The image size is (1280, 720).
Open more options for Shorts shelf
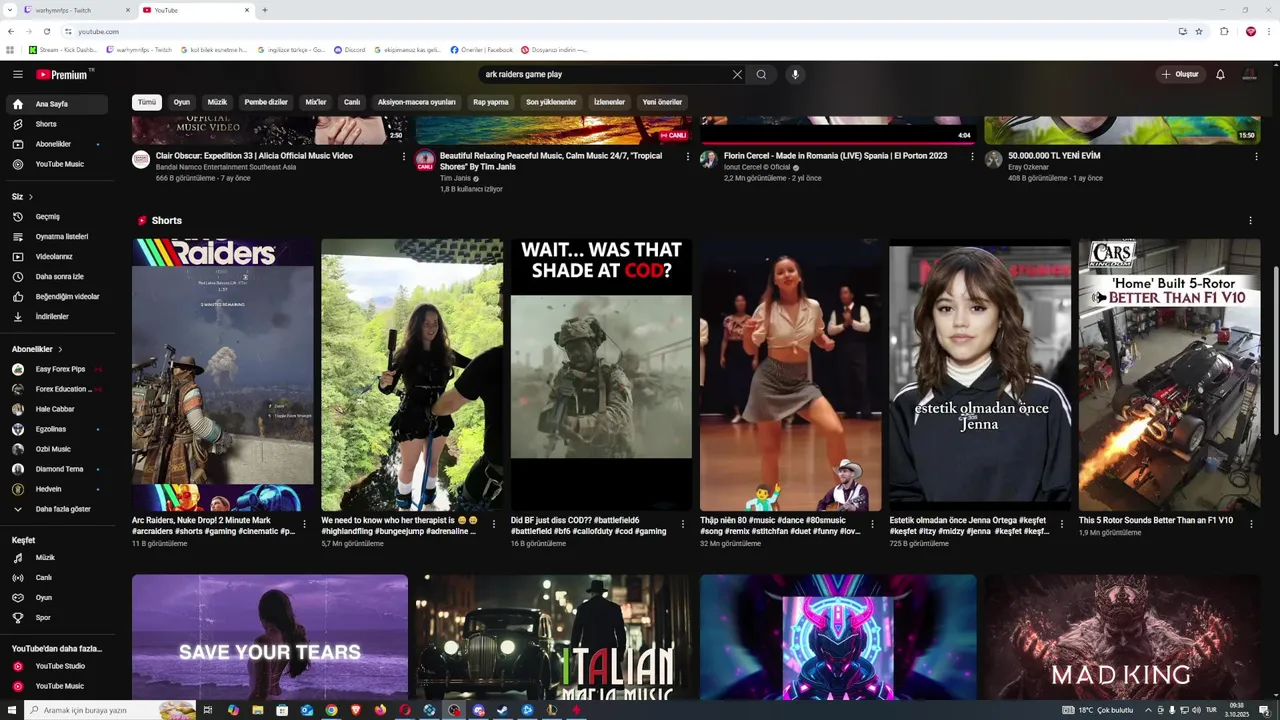(1250, 220)
